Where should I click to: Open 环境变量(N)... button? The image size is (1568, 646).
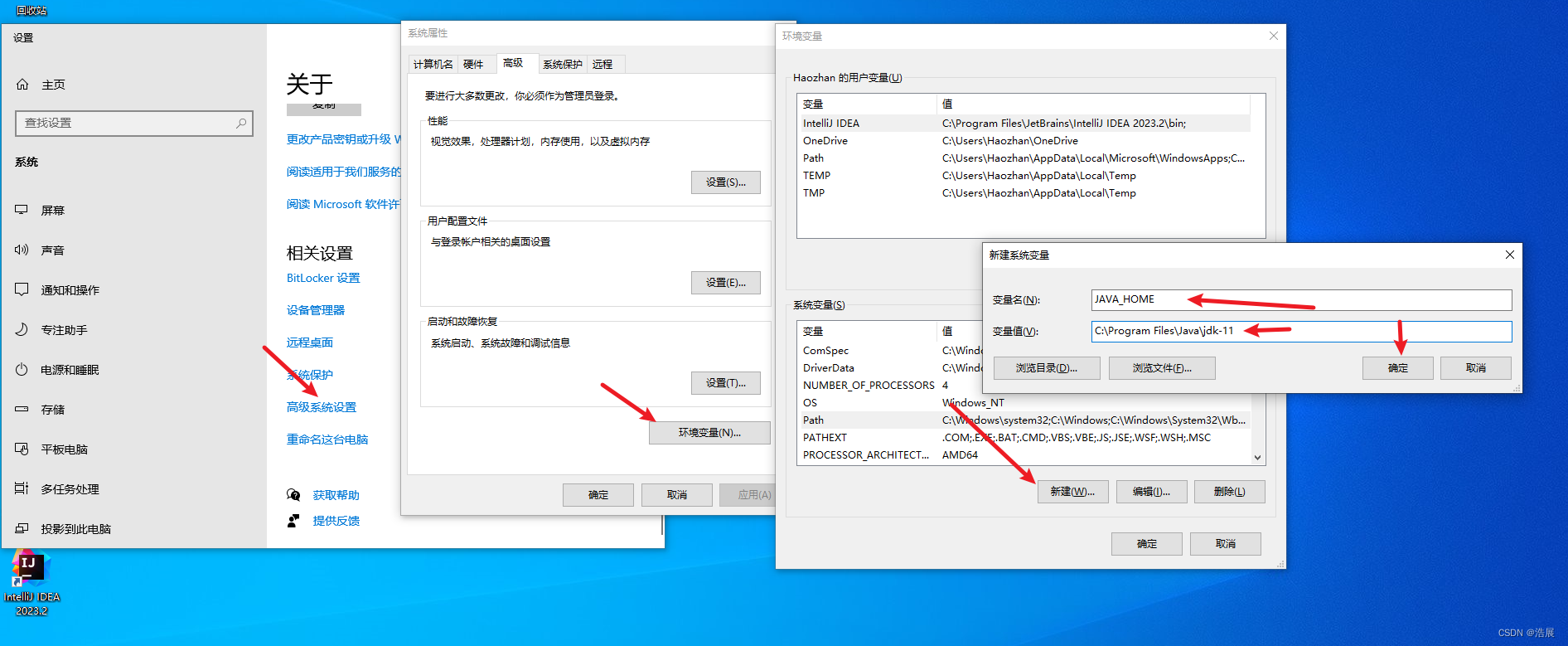click(709, 433)
